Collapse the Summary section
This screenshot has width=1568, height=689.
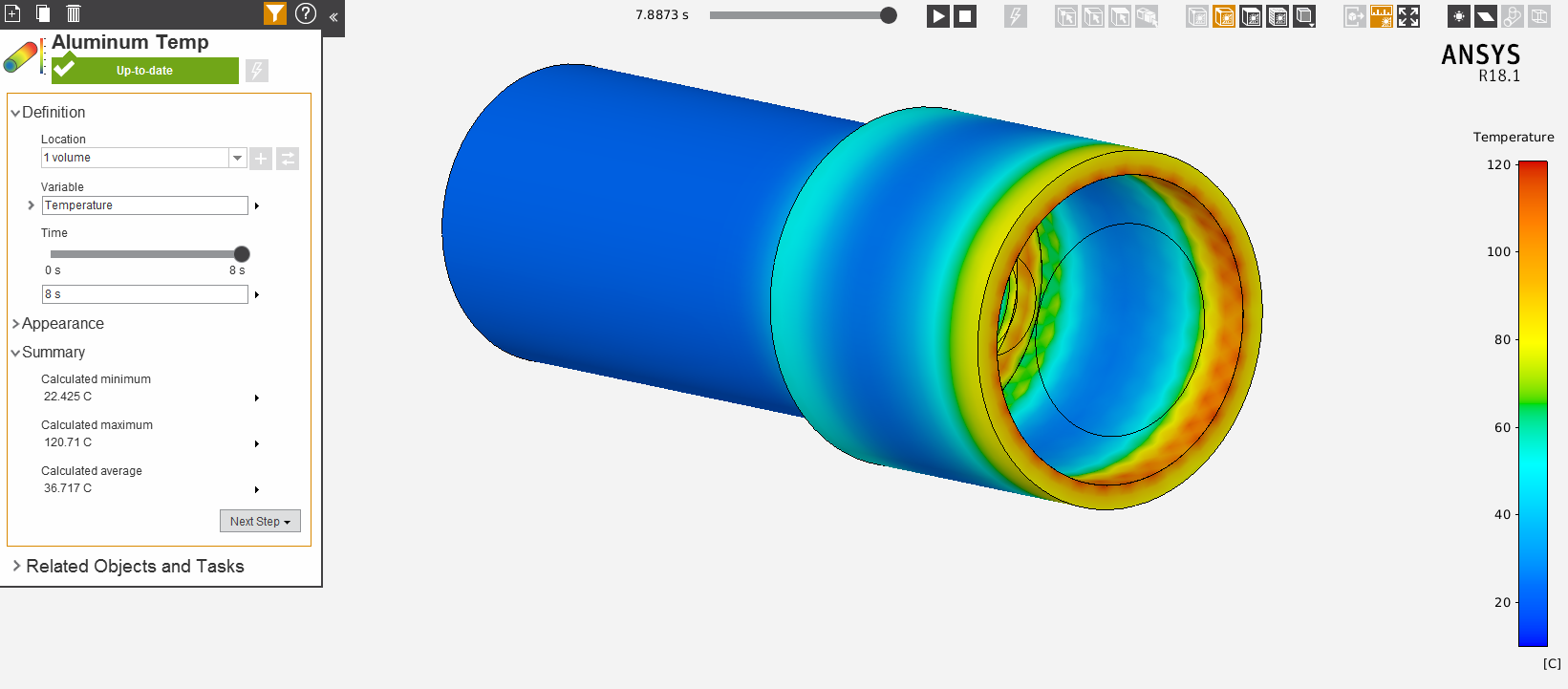point(15,353)
